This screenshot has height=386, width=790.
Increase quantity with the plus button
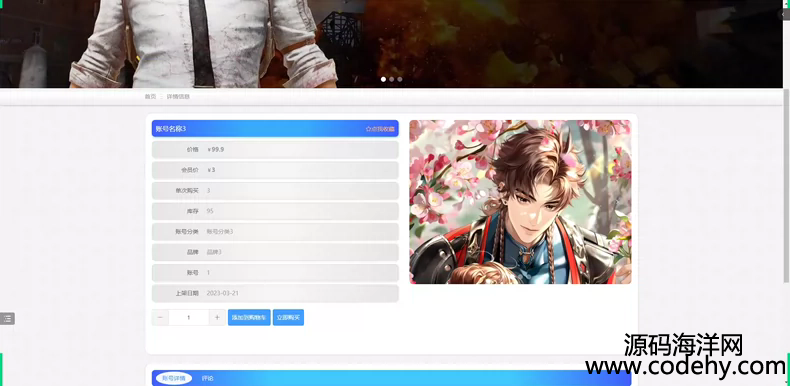[x=217, y=317]
